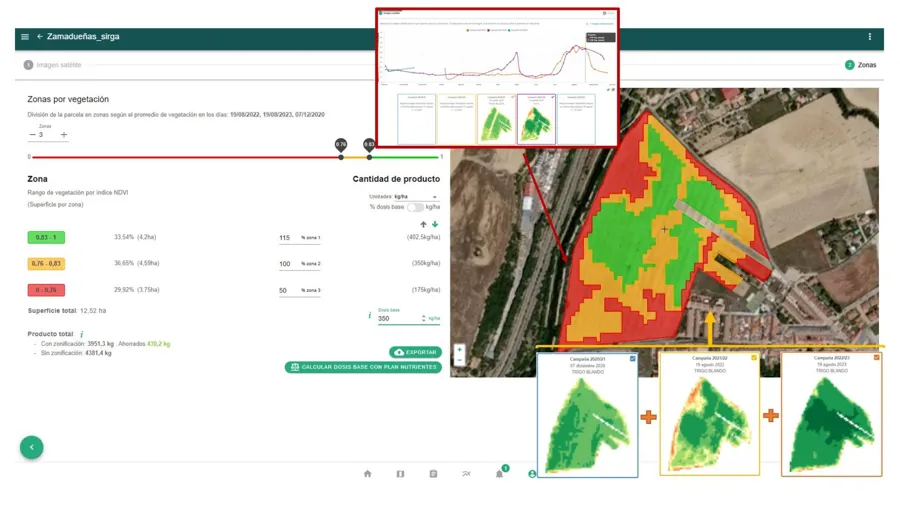Open the hamburger menu
Viewport: 900px width, 506px height.
click(25, 37)
